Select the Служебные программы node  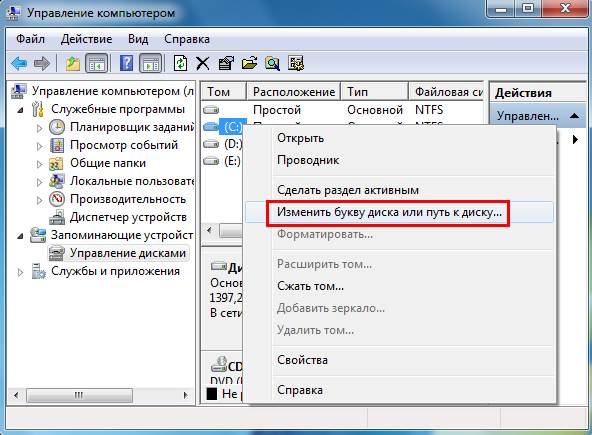point(118,109)
